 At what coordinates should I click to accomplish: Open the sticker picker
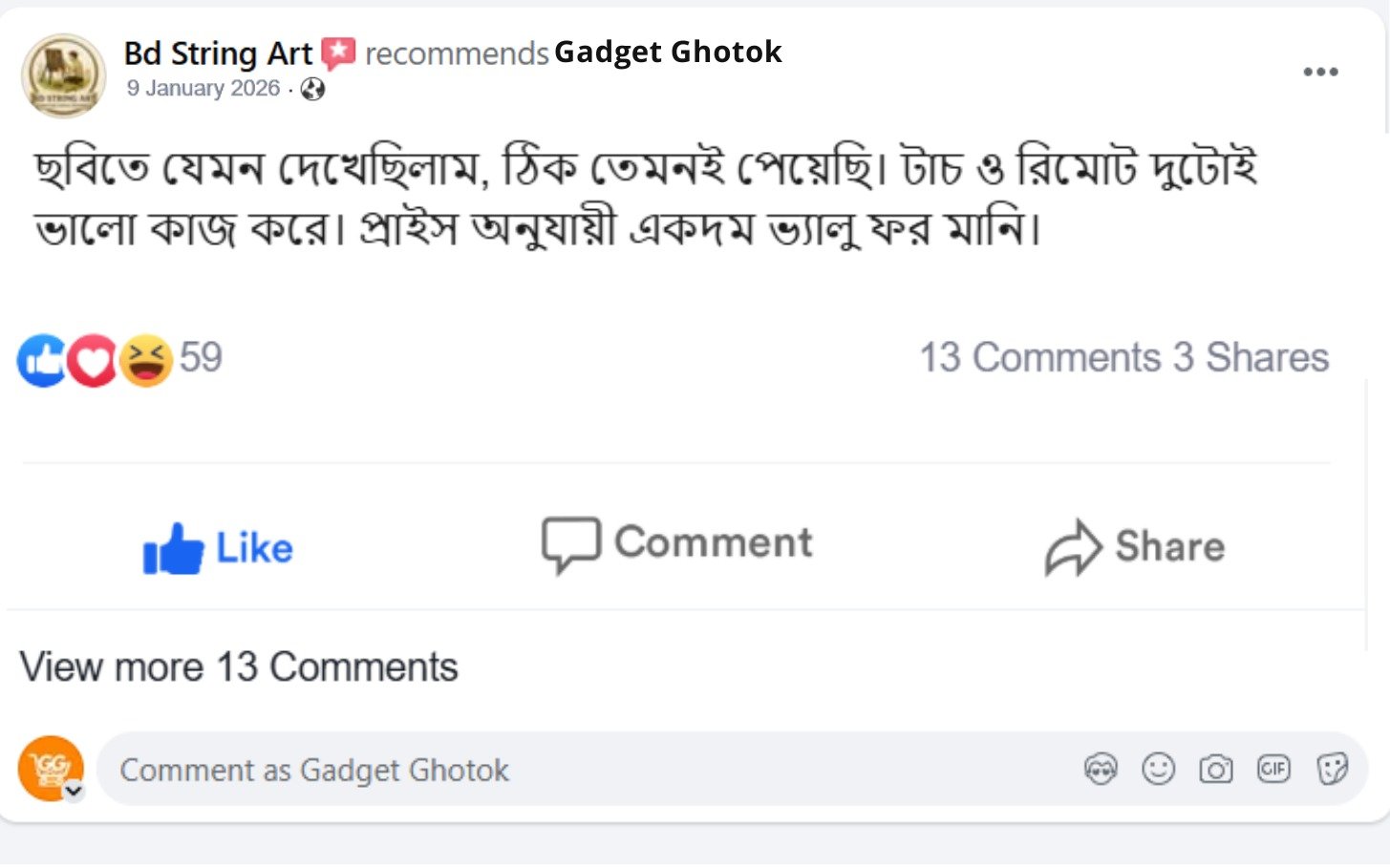[x=1332, y=769]
